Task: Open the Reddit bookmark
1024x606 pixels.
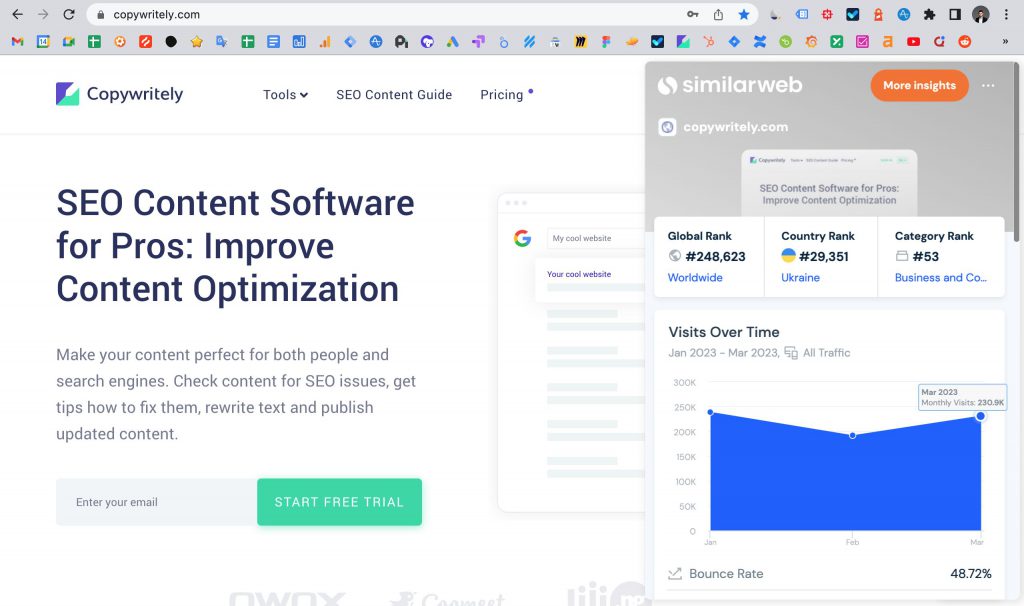Action: click(965, 42)
